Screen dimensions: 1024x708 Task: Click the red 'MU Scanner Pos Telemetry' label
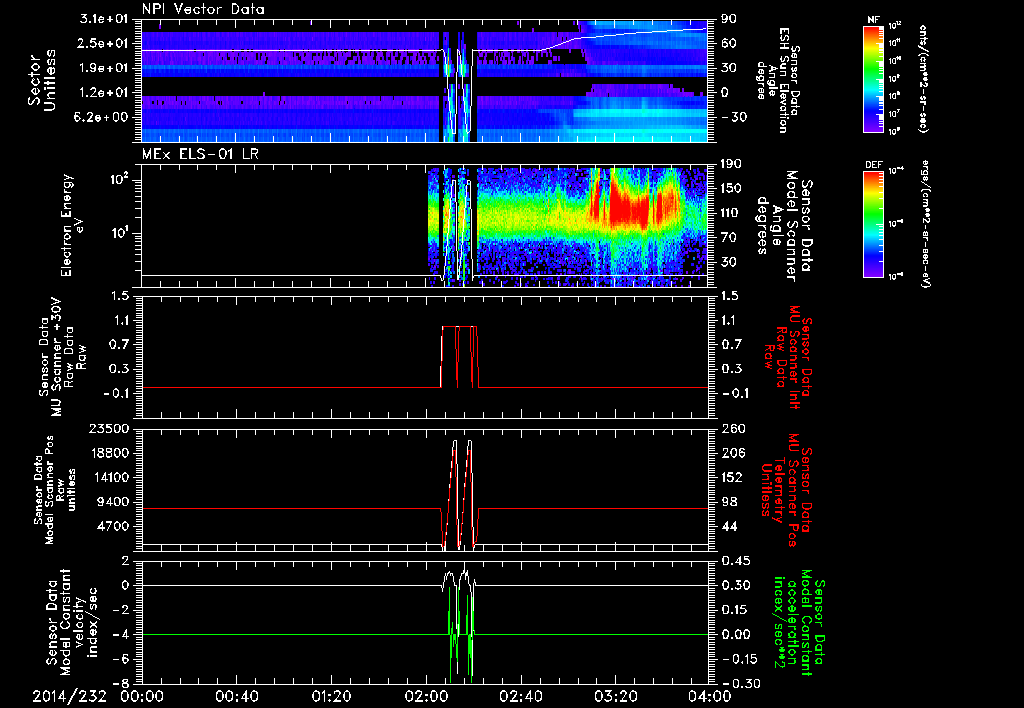click(786, 490)
